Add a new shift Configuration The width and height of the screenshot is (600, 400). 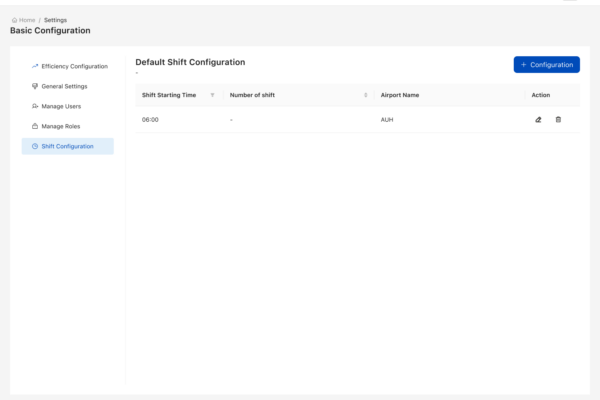(x=546, y=65)
